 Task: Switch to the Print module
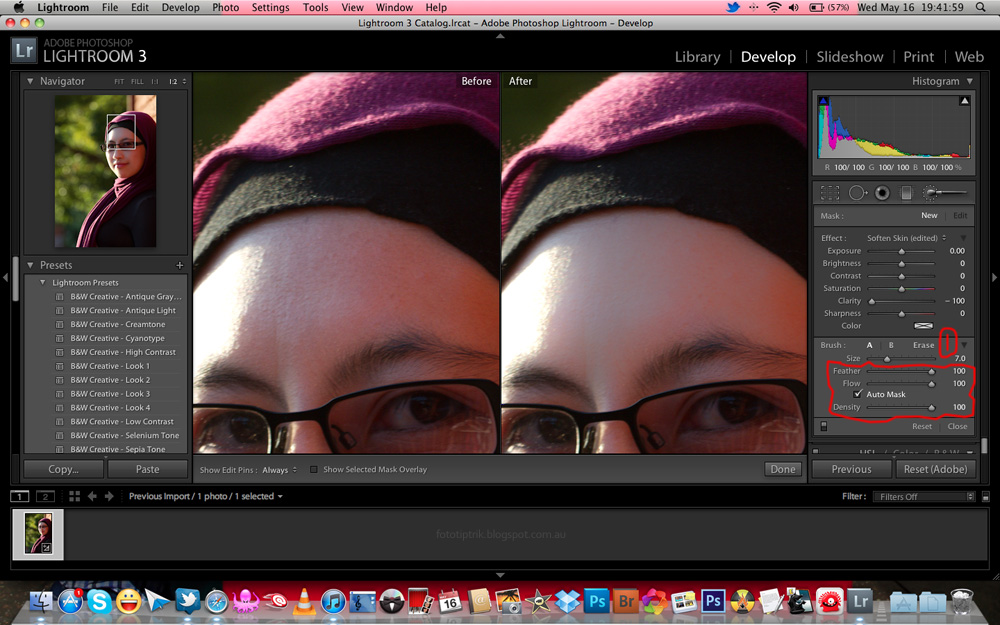(918, 57)
